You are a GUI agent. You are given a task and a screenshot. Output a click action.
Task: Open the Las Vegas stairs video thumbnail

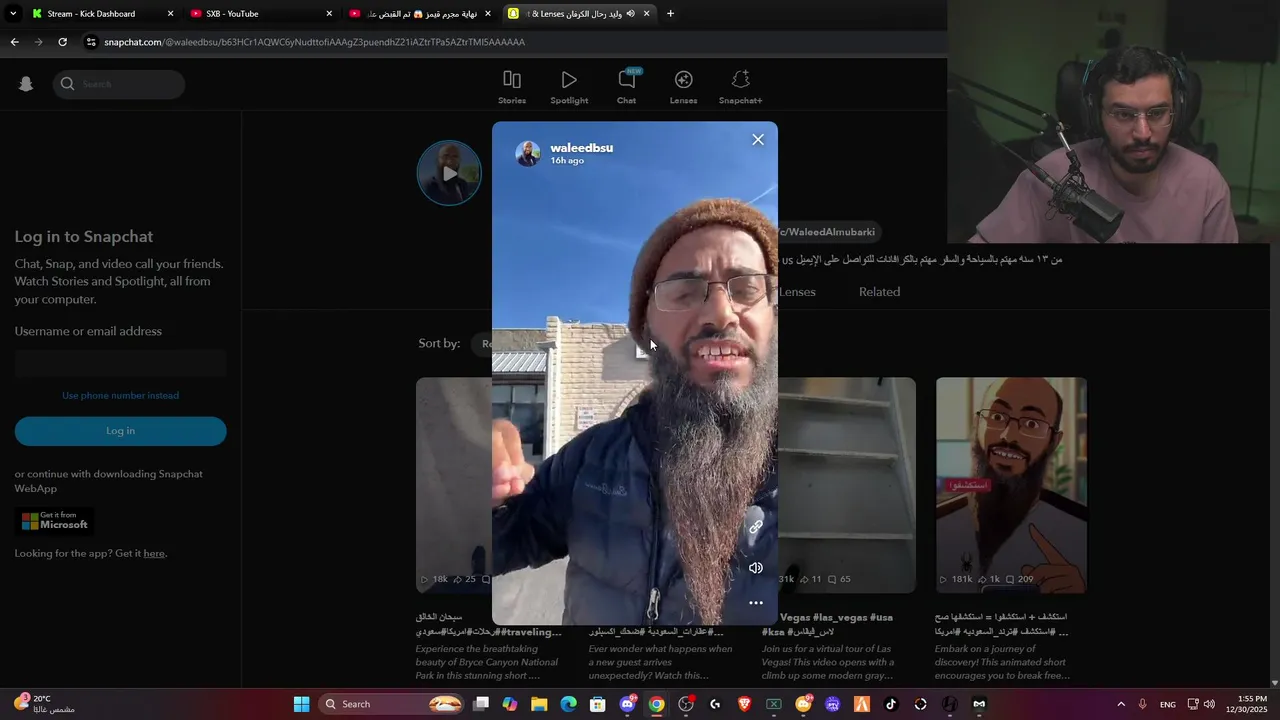click(x=847, y=485)
